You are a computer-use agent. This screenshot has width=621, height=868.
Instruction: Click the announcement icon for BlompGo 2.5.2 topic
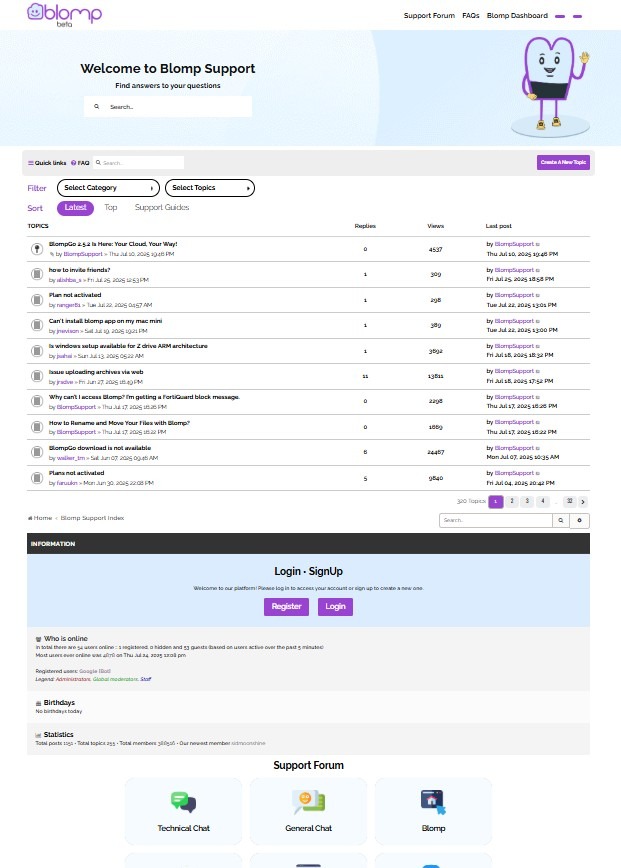tap(37, 249)
